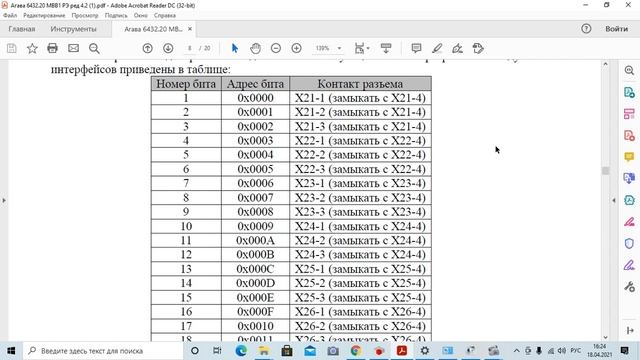Open taskbar Settings gear icon

(424, 351)
